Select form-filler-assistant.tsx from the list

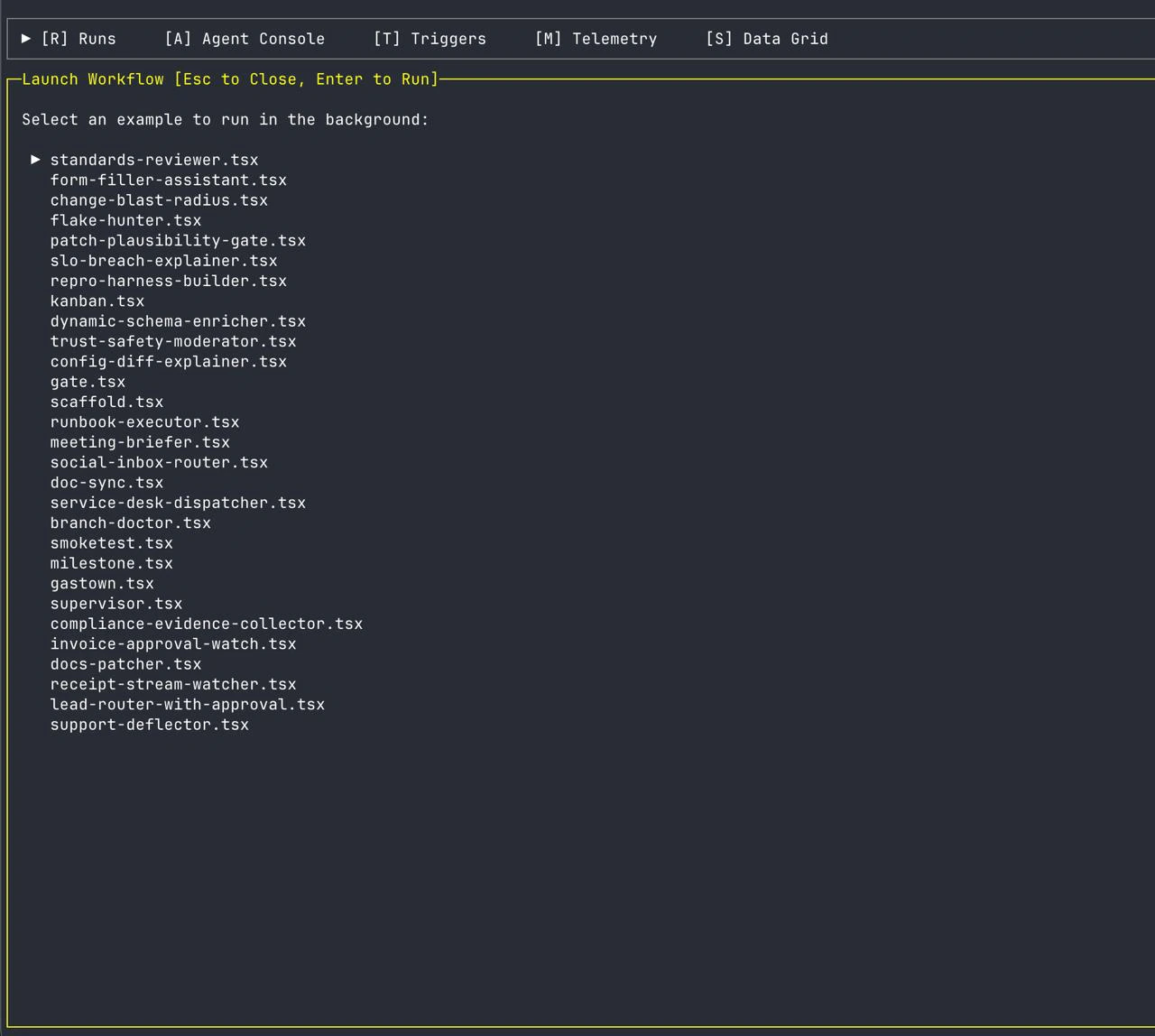click(x=168, y=180)
